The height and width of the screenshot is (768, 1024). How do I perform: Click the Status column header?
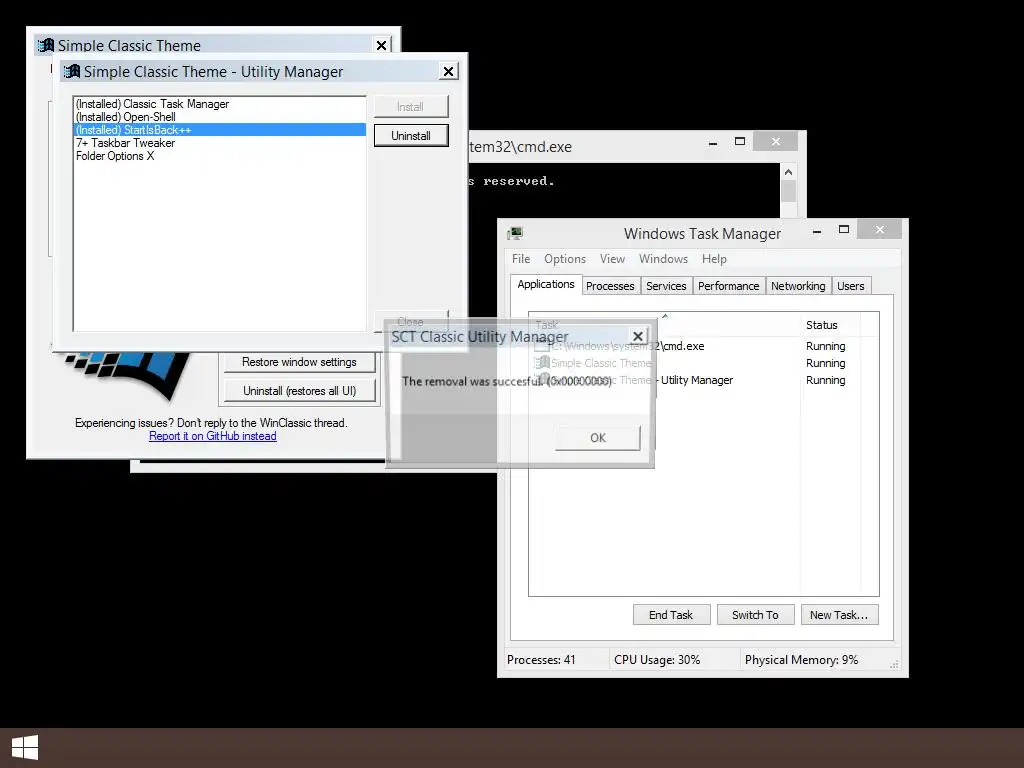829,325
